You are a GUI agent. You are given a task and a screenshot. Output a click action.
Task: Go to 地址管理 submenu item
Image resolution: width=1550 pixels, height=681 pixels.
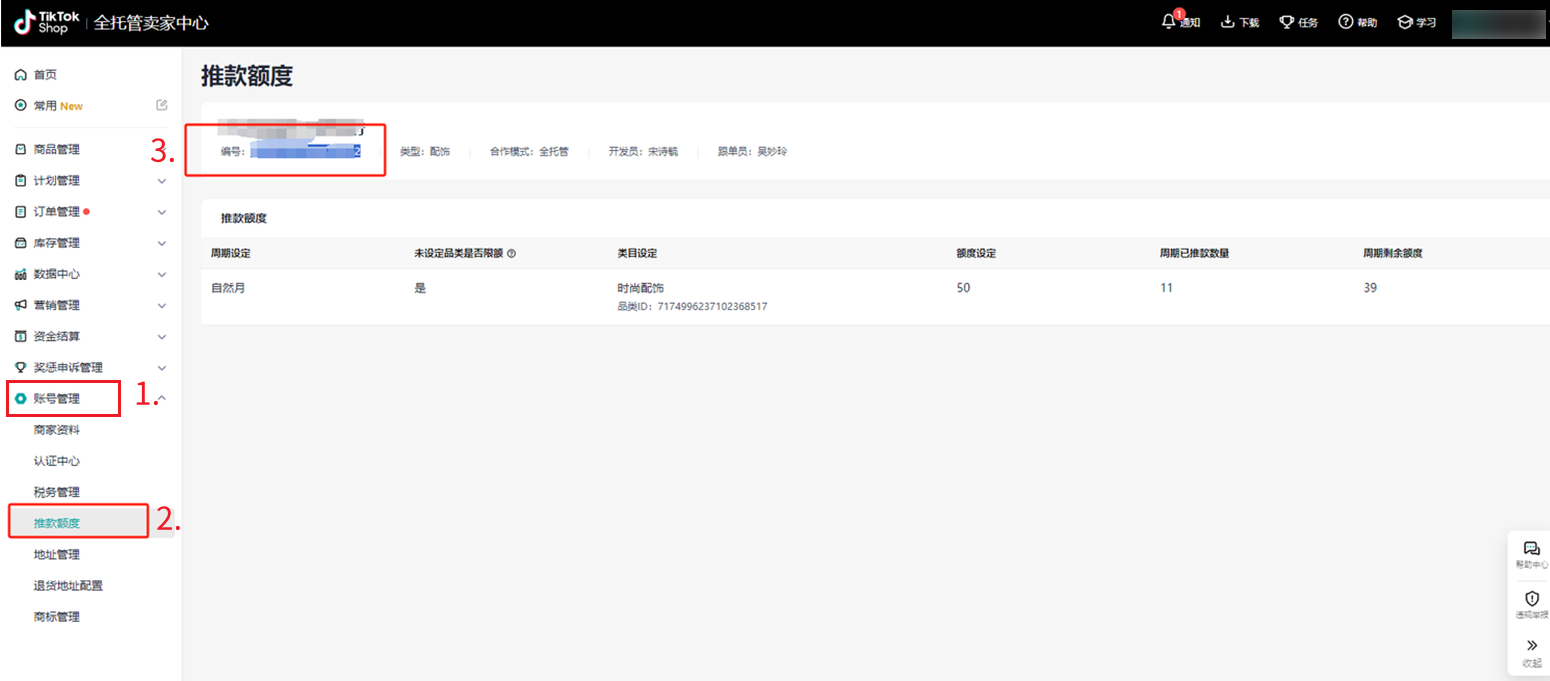coord(57,554)
